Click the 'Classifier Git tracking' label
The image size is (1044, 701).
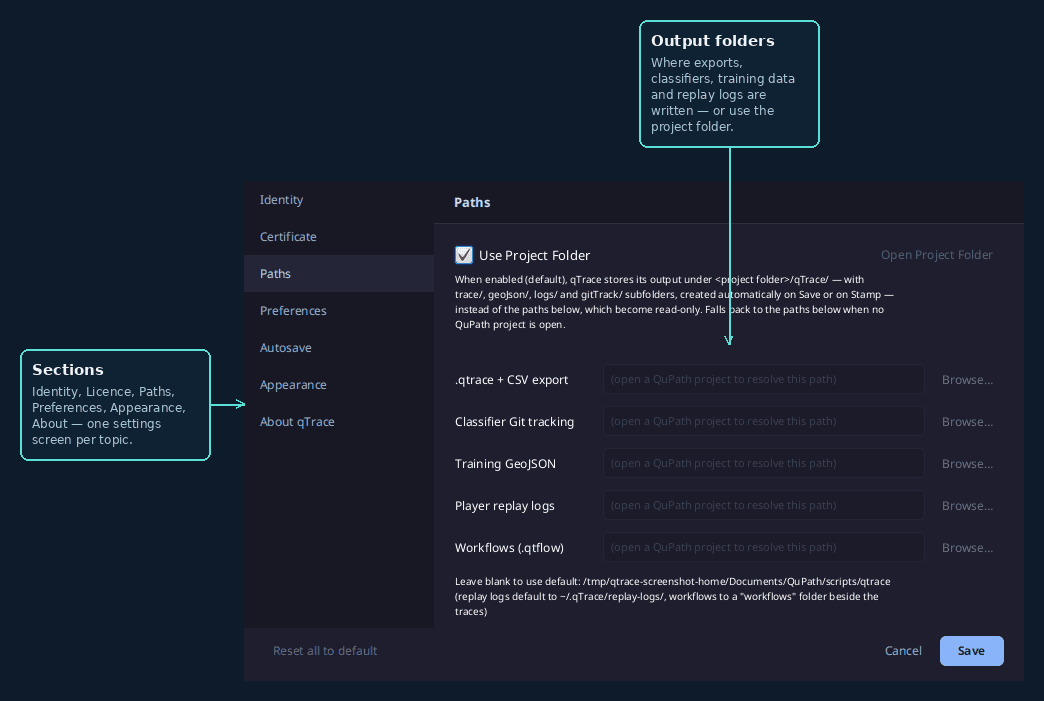click(514, 421)
